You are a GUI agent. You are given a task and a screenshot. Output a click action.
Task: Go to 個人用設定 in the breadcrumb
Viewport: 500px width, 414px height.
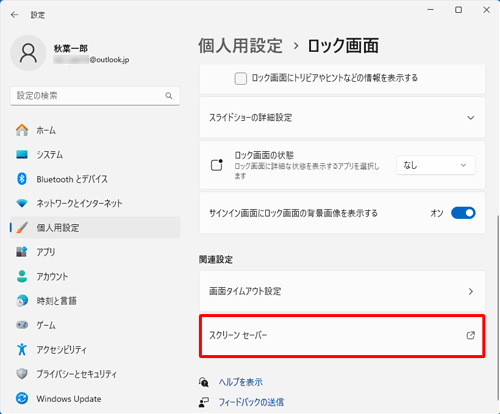tap(240, 46)
